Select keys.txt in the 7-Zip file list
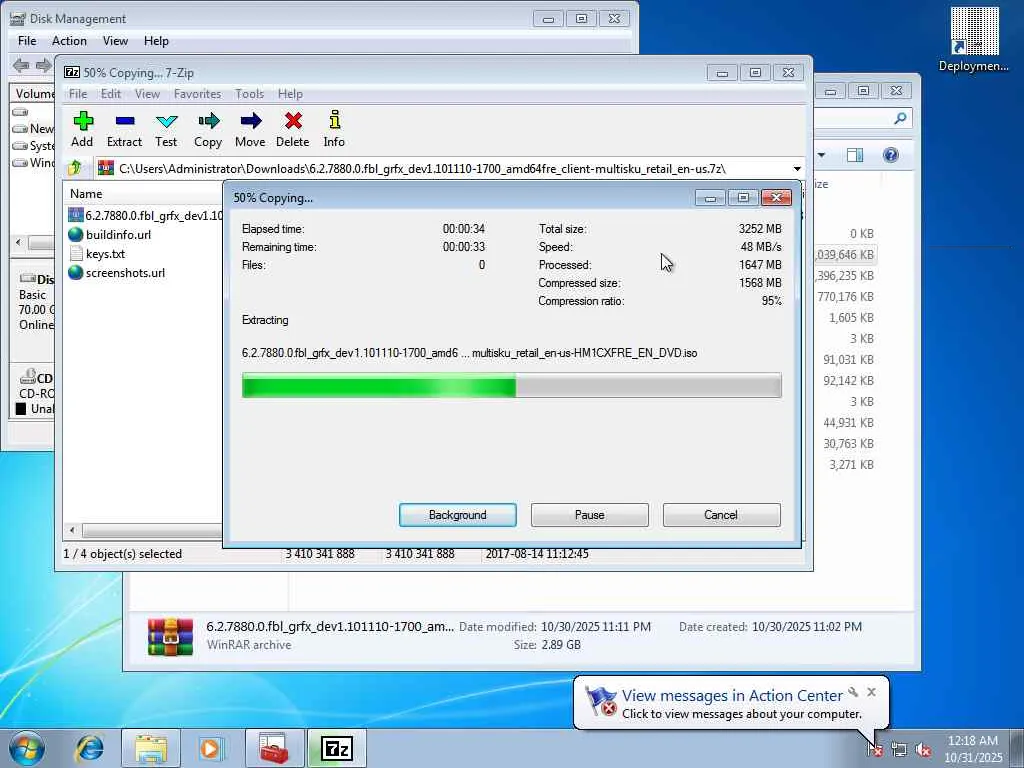This screenshot has width=1024, height=768. point(105,253)
